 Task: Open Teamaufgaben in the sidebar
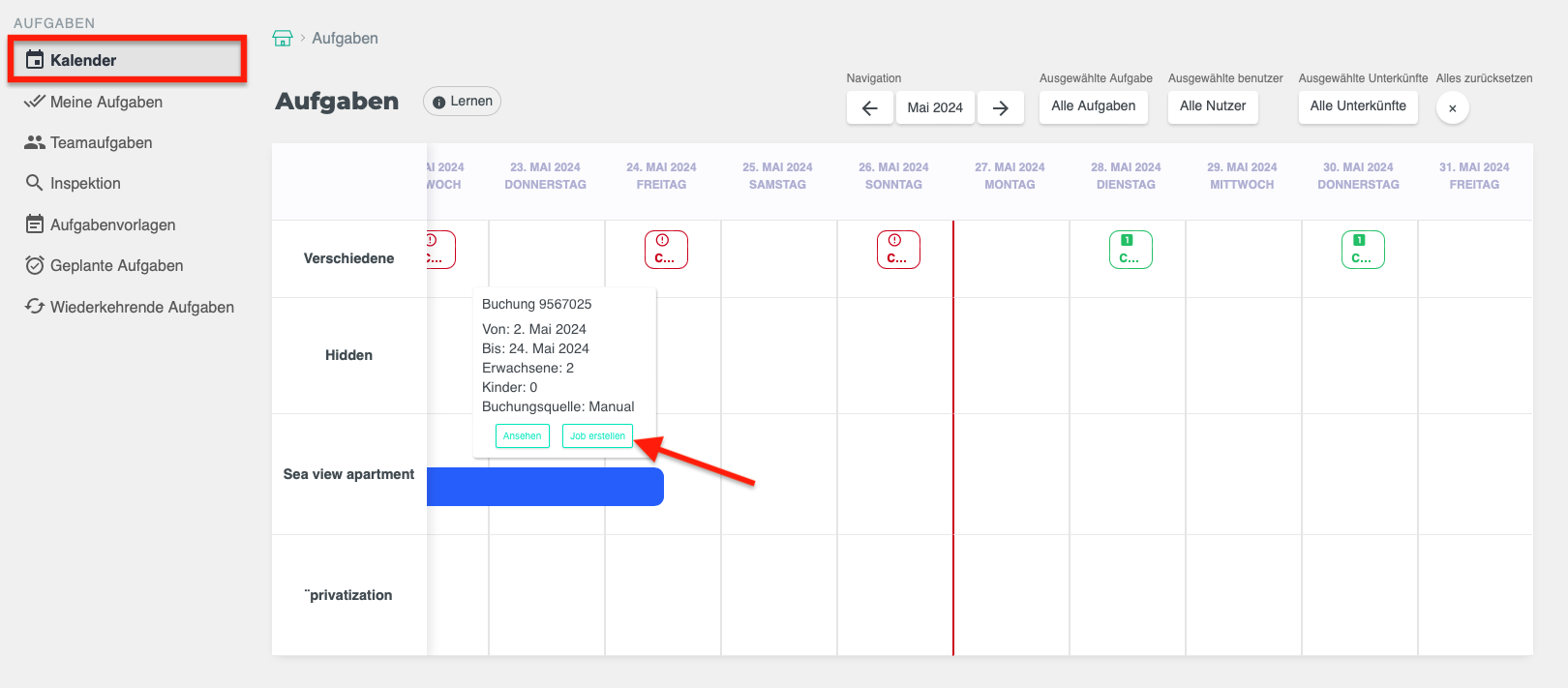[x=101, y=142]
